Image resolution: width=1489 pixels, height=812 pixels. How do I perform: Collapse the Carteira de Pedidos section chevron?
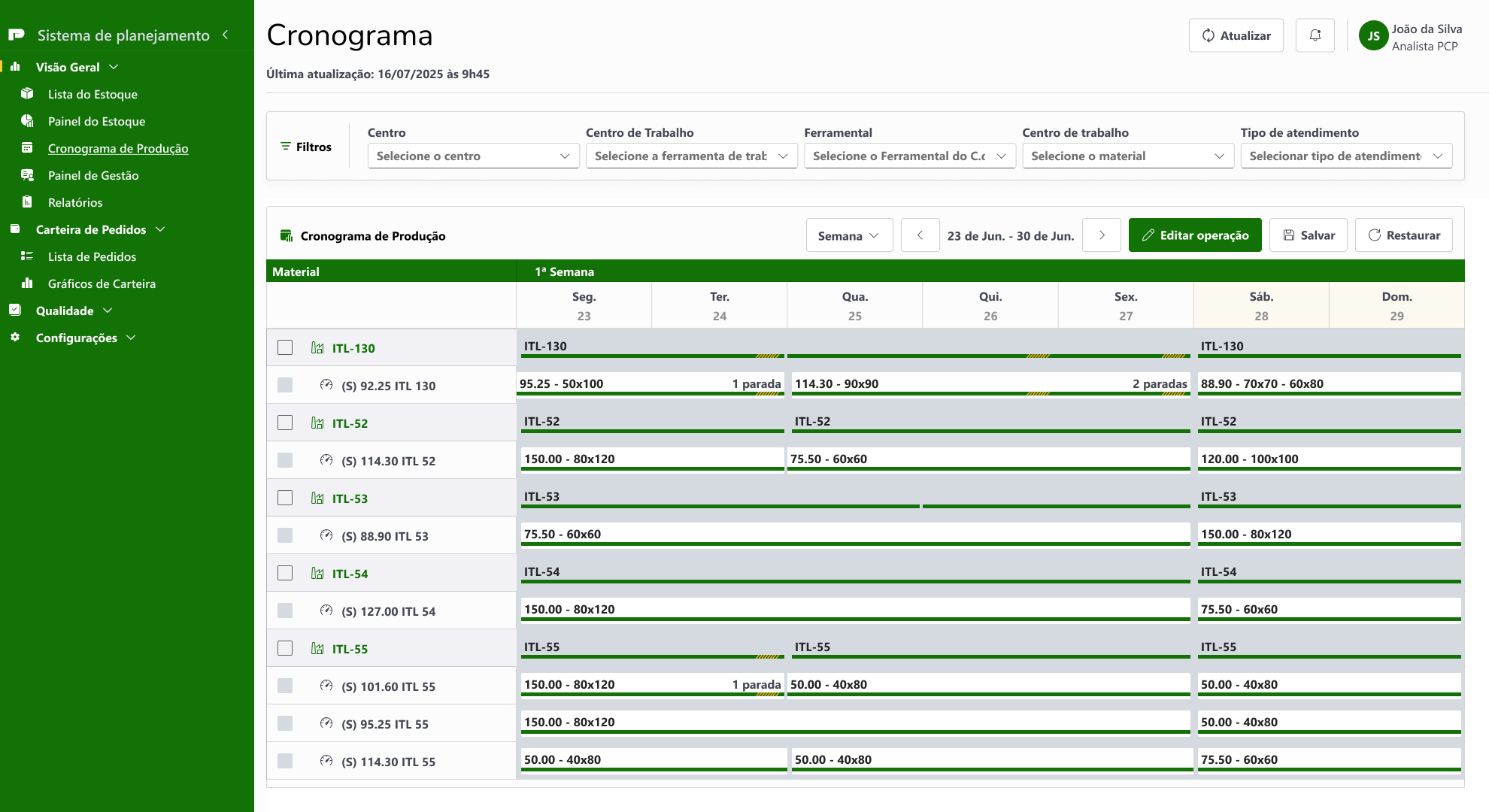pyautogui.click(x=161, y=229)
